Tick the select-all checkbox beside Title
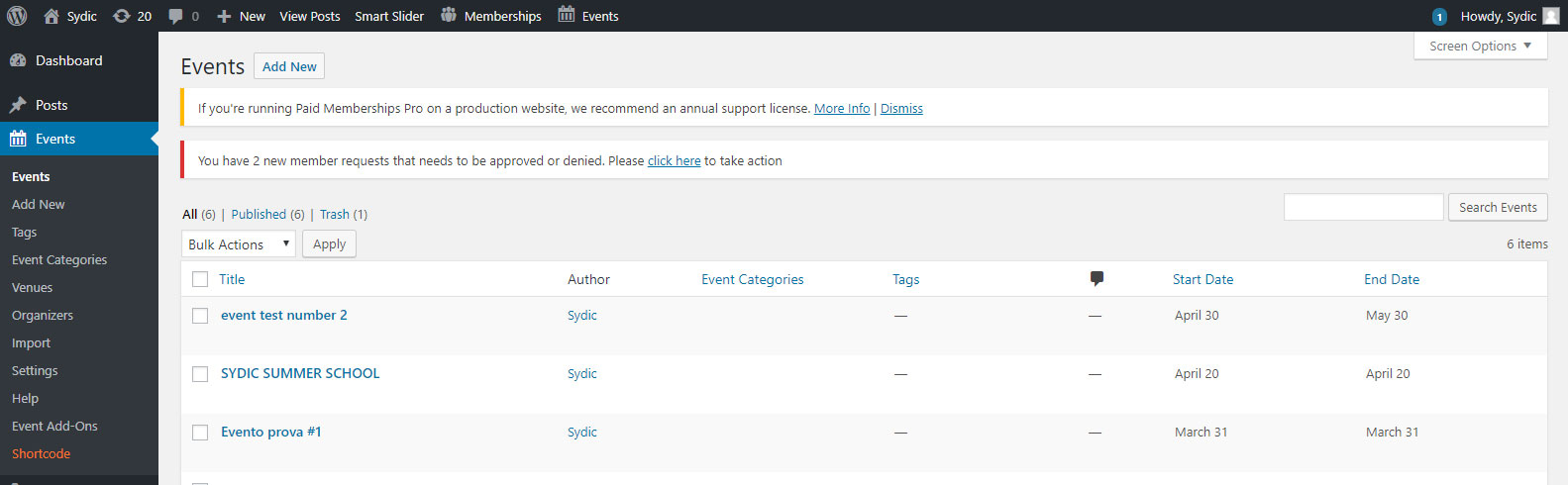Screen dimensions: 1568x485 (200, 279)
